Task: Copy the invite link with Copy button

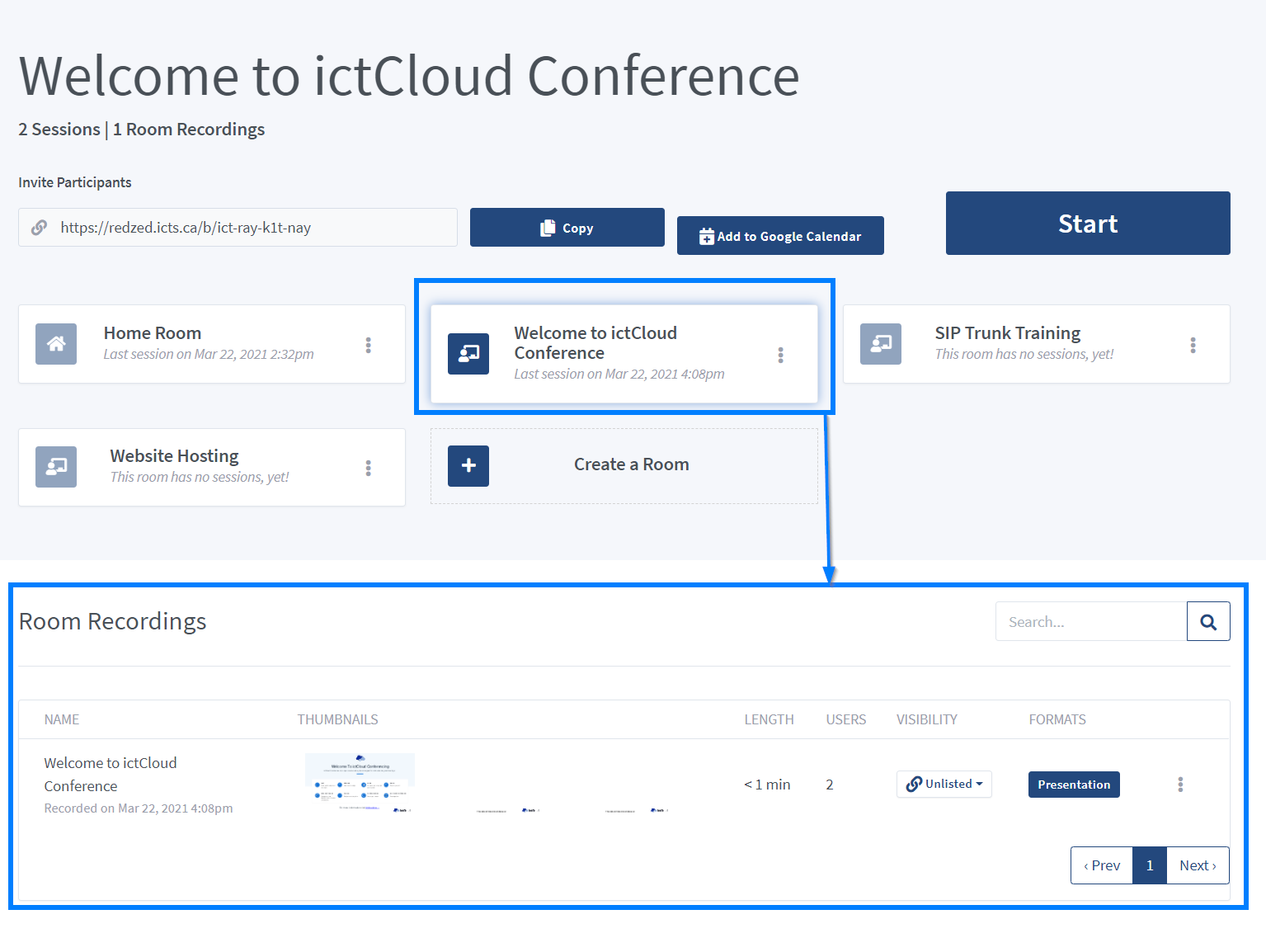Action: [x=567, y=228]
